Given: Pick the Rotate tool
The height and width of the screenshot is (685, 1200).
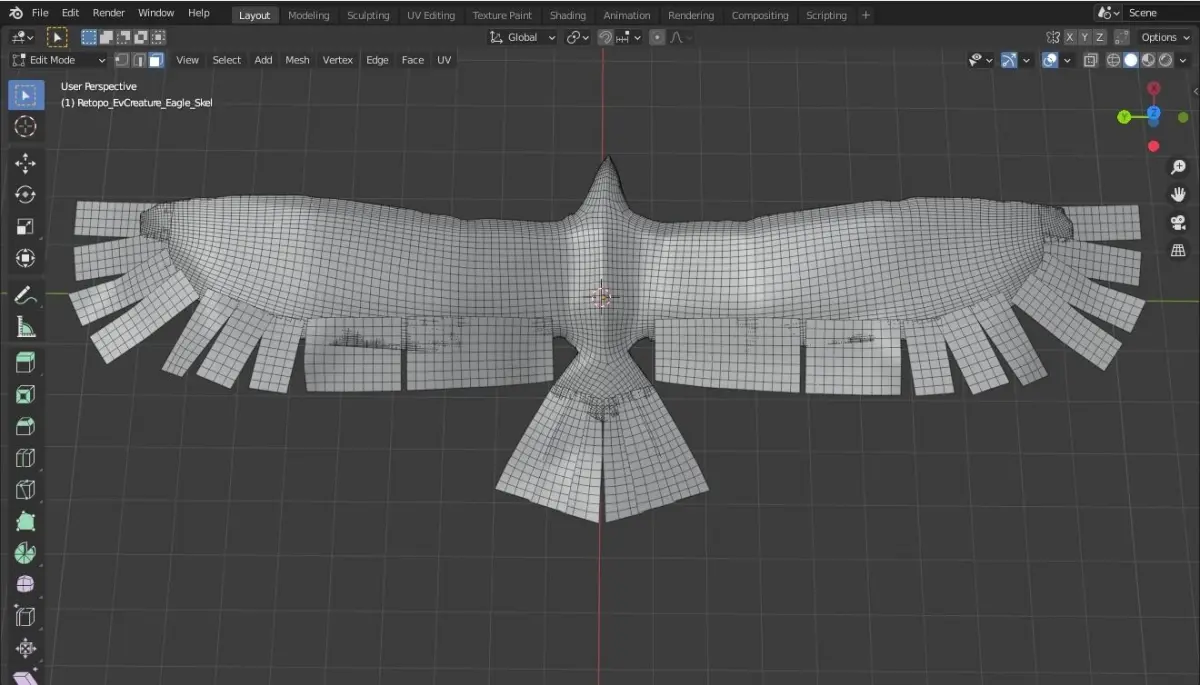Looking at the screenshot, I should pyautogui.click(x=26, y=195).
